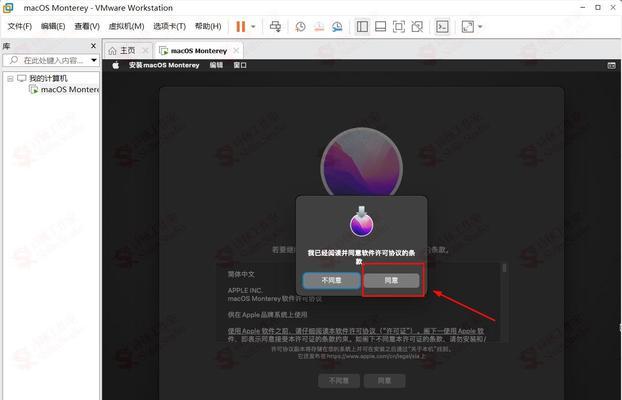This screenshot has width=622, height=400.
Task: Click the '仅在 Apple 品牌系统上使用' text
Action: pos(267,315)
